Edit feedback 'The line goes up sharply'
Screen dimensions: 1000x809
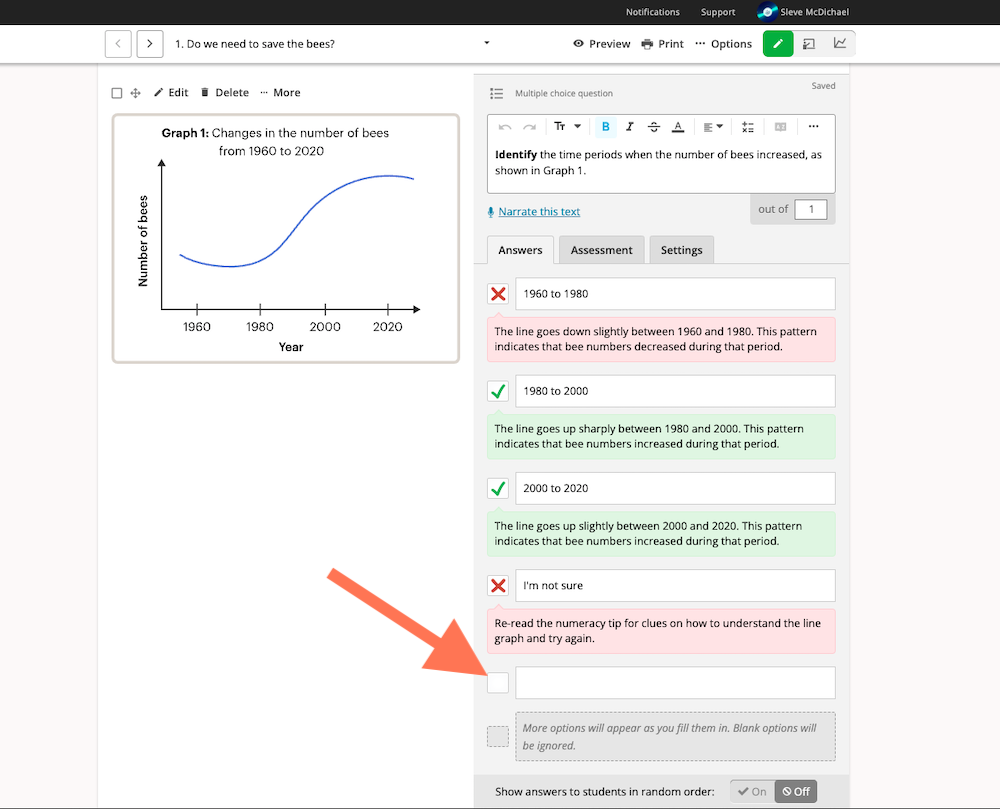[661, 437]
